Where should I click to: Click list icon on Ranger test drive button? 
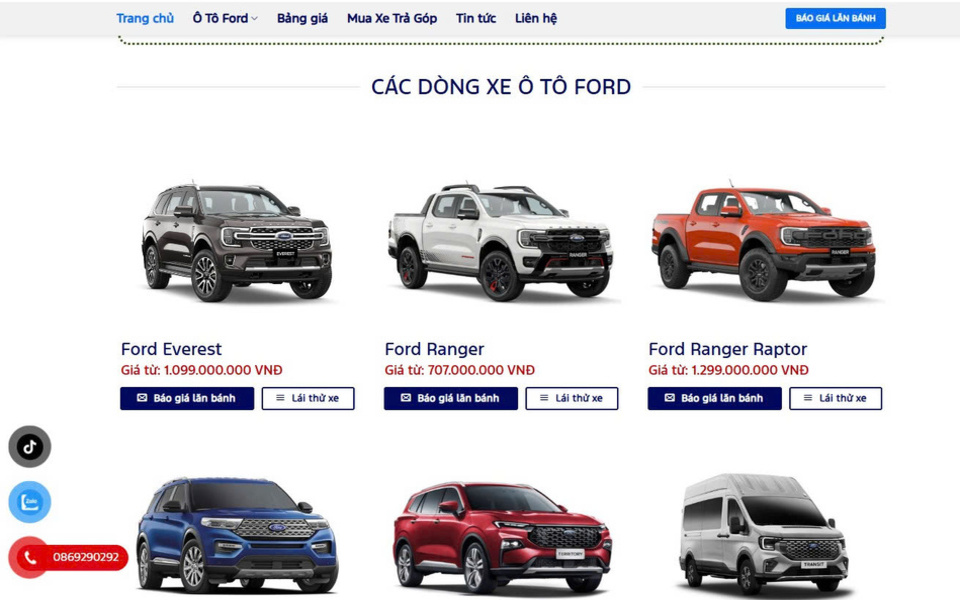(544, 398)
